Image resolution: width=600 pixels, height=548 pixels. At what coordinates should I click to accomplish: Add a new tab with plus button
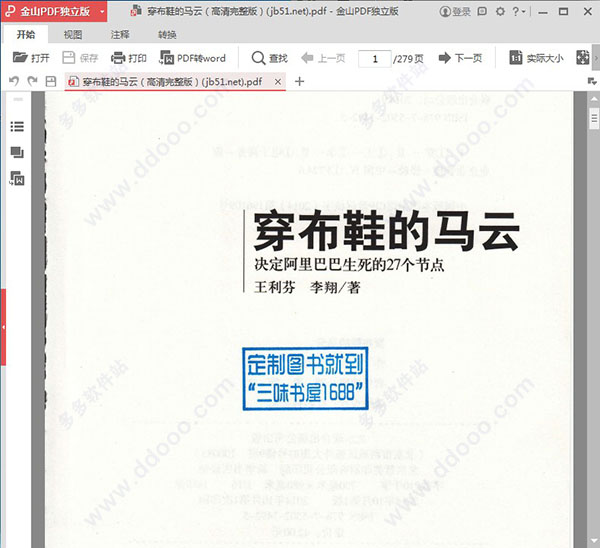tap(300, 81)
